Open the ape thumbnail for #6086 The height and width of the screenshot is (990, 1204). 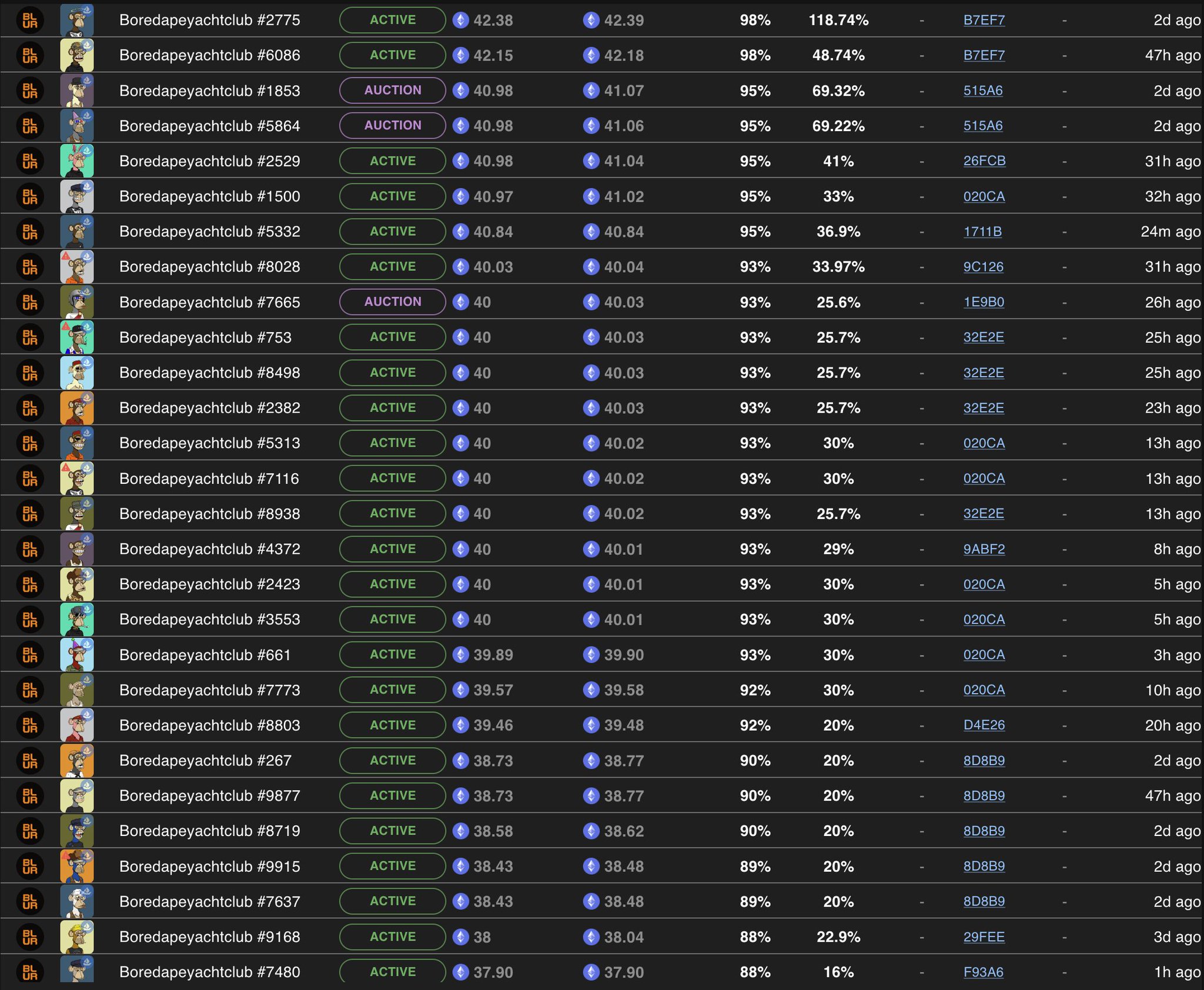pyautogui.click(x=77, y=55)
